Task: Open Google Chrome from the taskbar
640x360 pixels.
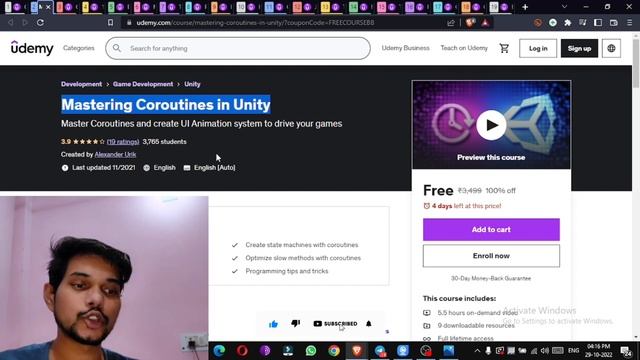Action: (x=334, y=351)
